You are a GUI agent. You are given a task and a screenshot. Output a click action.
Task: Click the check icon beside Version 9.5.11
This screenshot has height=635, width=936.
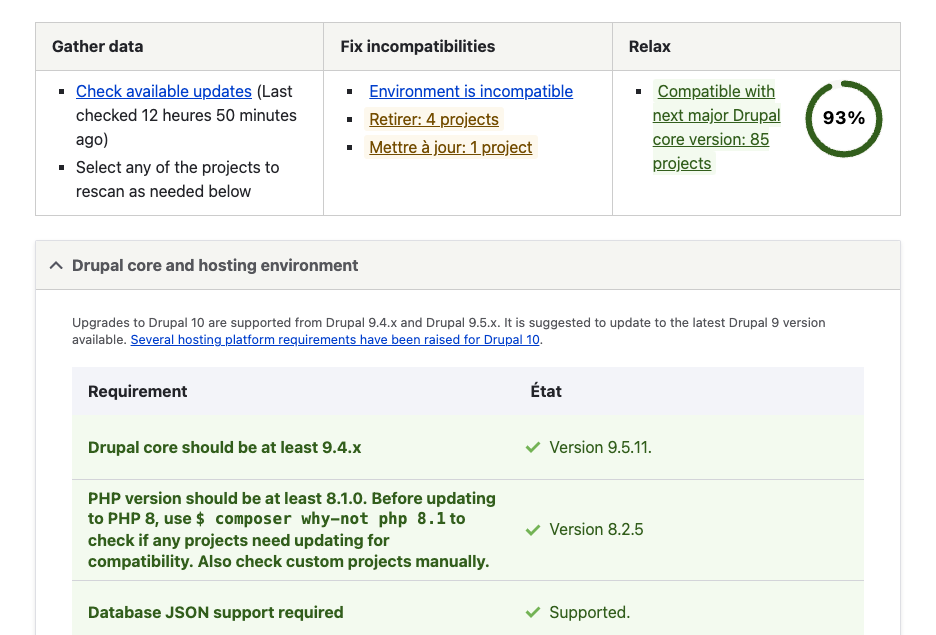coord(532,448)
